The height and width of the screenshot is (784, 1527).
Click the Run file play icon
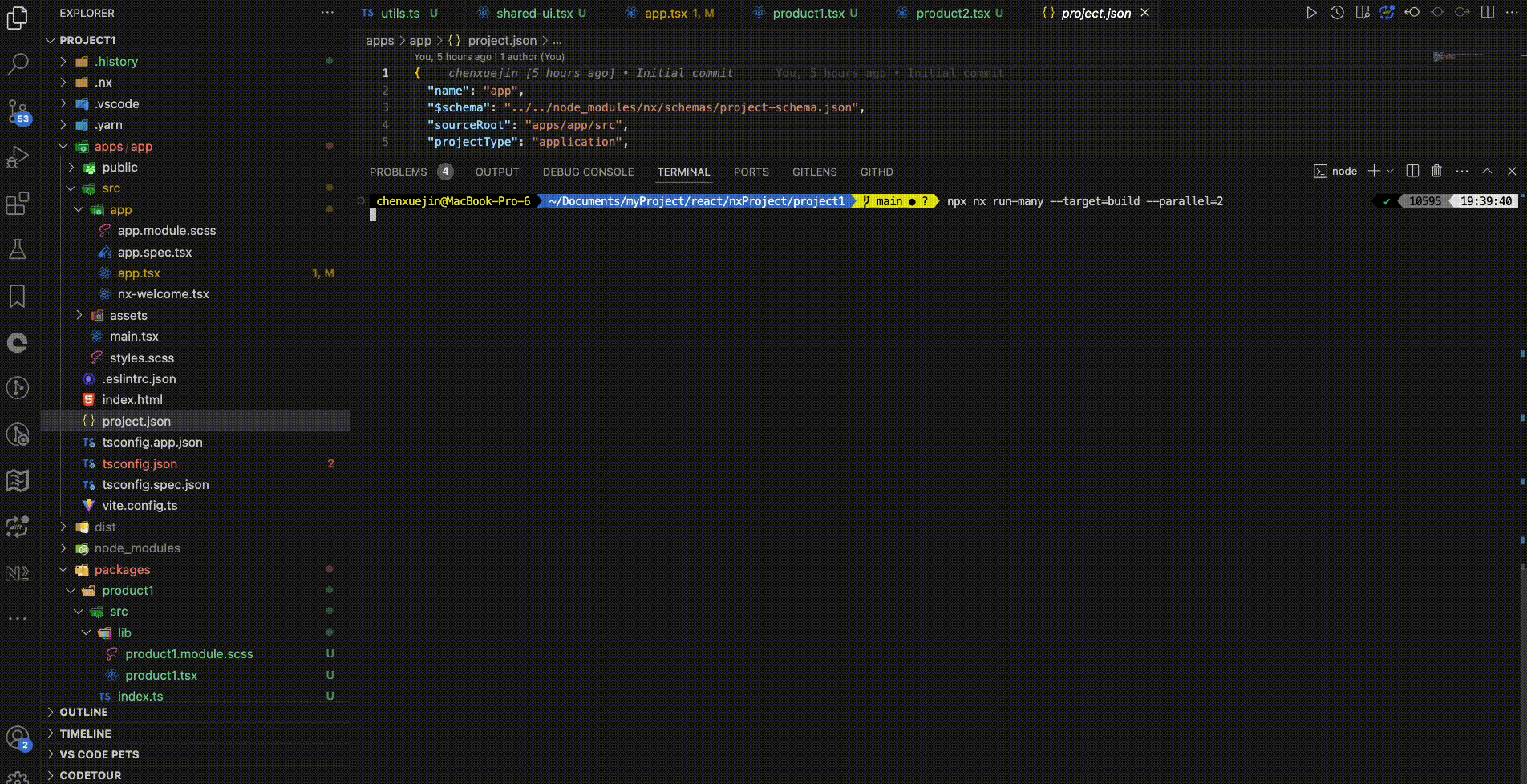(x=1311, y=13)
